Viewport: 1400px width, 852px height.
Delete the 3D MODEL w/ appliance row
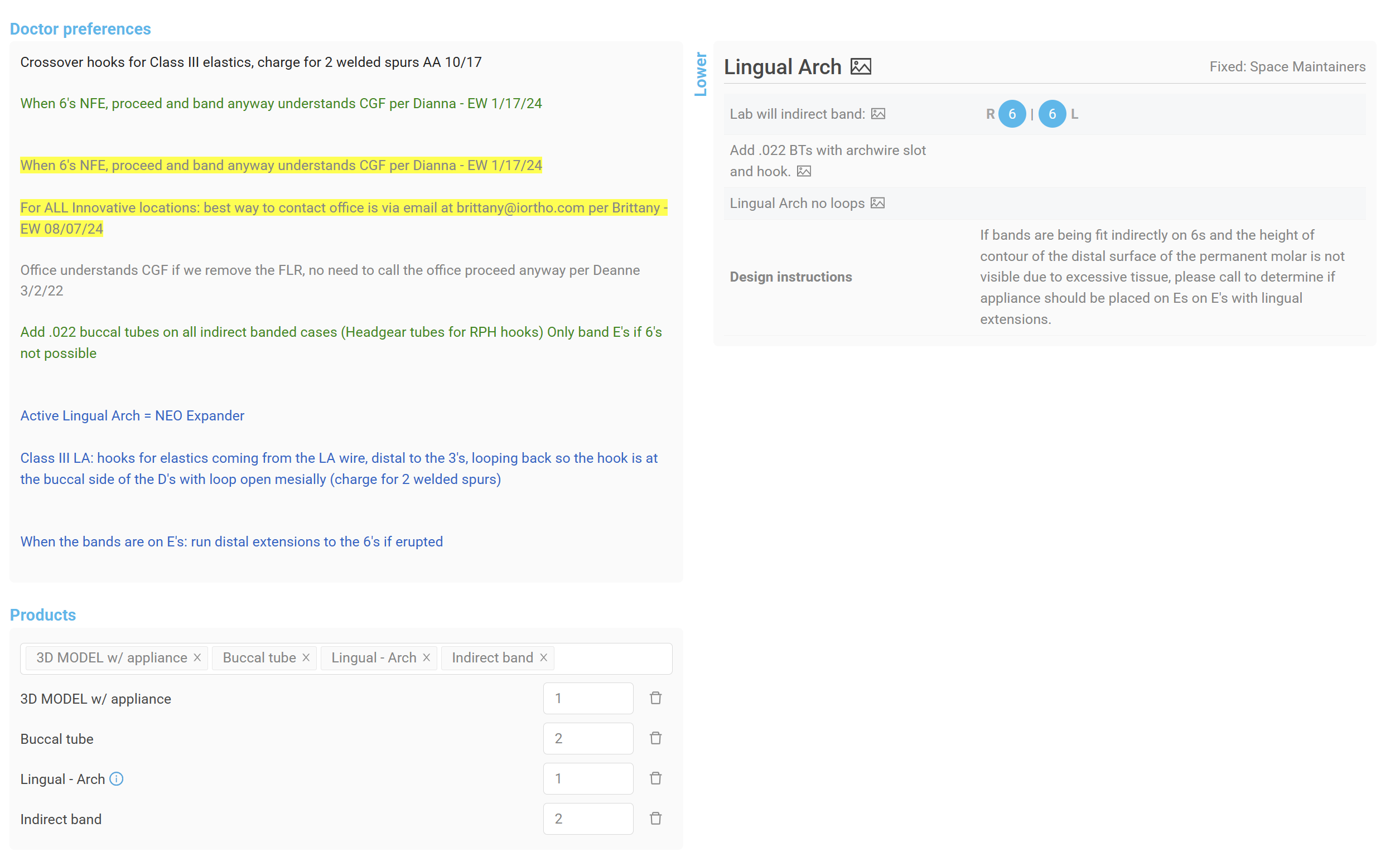click(655, 698)
